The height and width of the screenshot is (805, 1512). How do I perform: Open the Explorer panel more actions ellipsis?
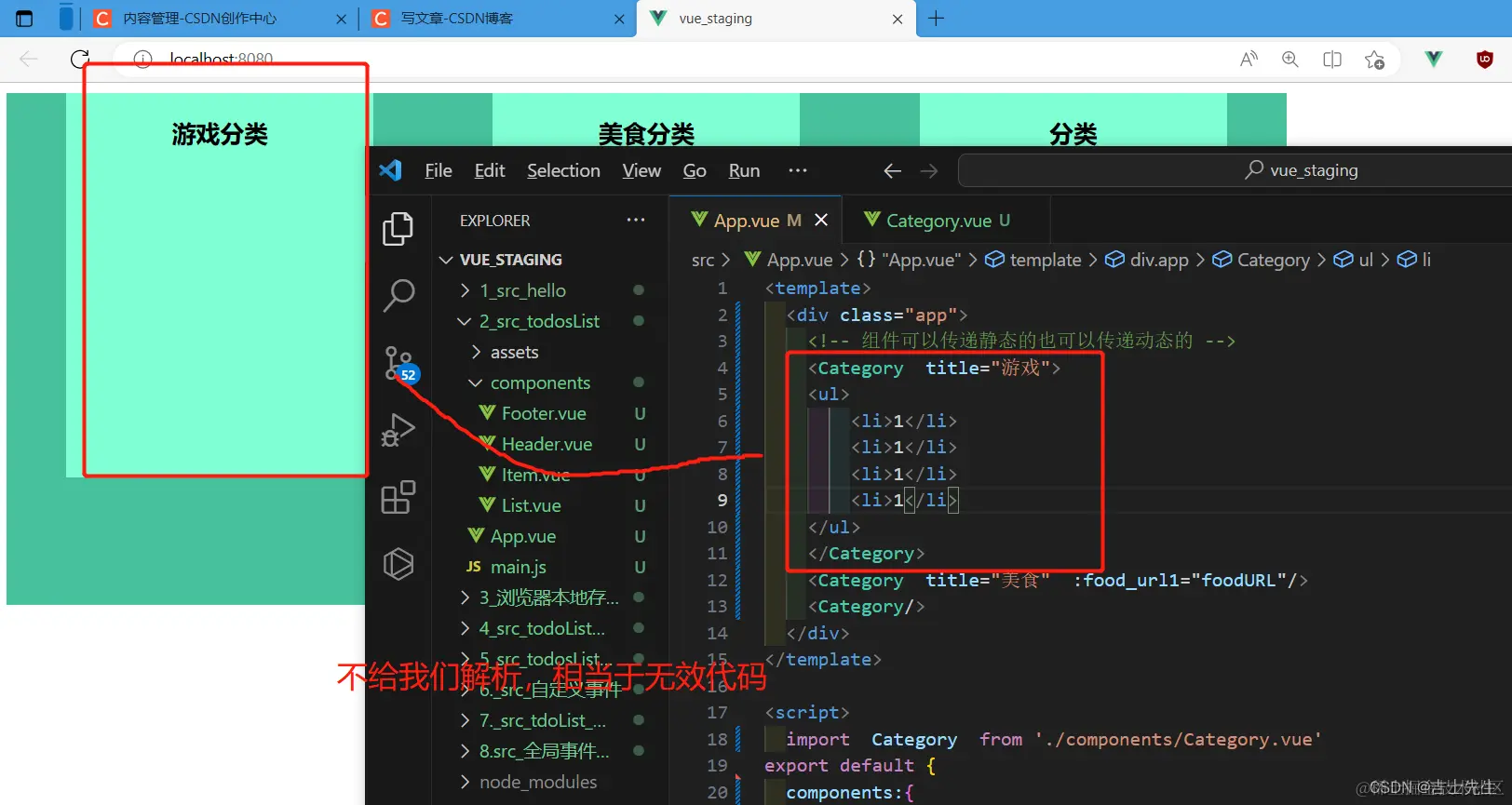636,221
